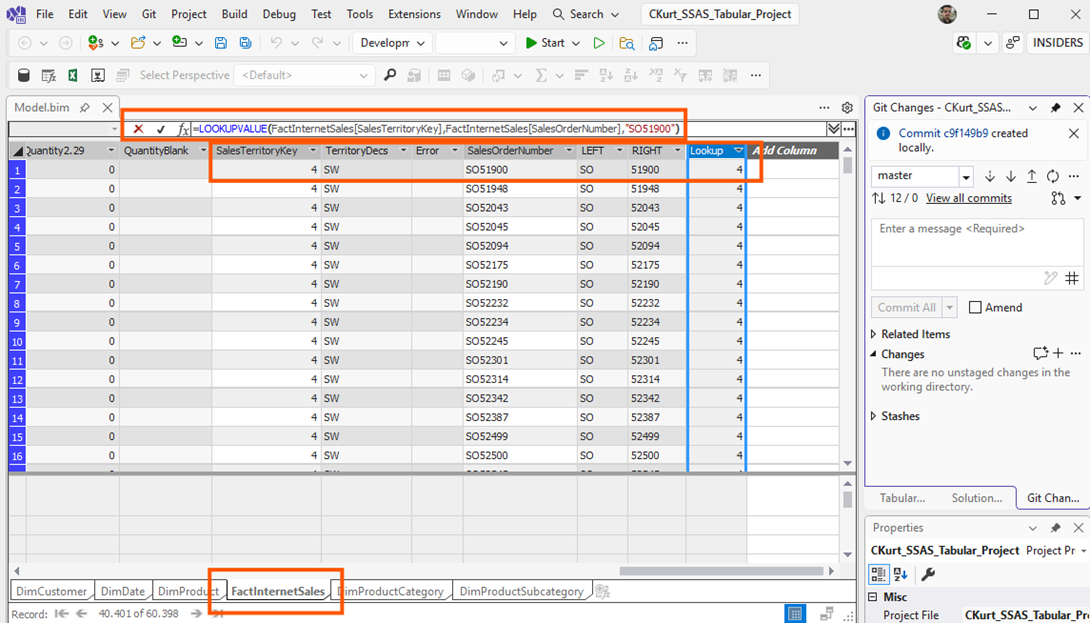Open the Development configuration dropdown
The image size is (1090, 623).
393,43
